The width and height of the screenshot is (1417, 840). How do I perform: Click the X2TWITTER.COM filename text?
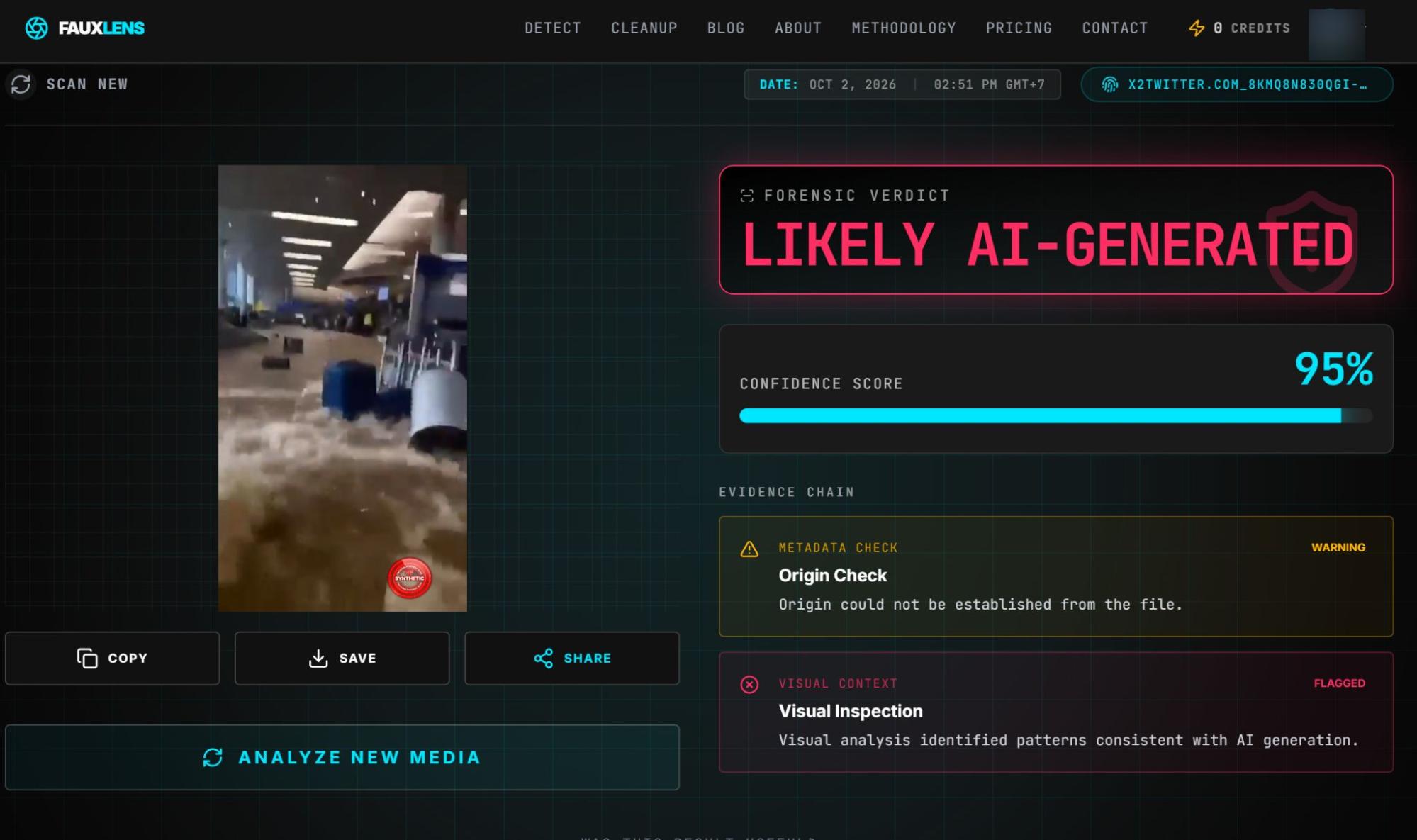pyautogui.click(x=1248, y=84)
